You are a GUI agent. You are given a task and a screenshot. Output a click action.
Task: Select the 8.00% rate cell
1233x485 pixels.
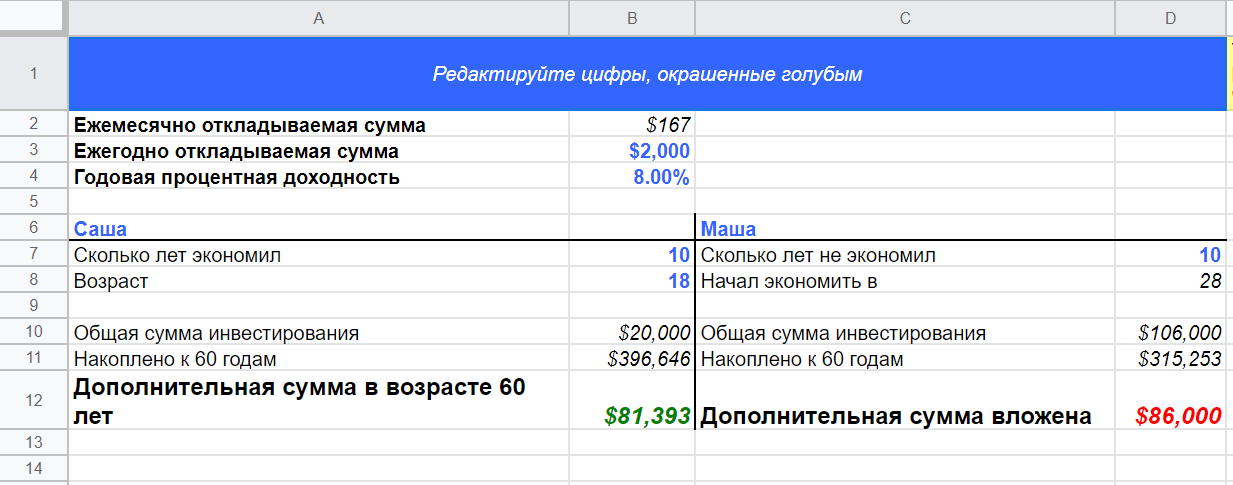pos(632,177)
